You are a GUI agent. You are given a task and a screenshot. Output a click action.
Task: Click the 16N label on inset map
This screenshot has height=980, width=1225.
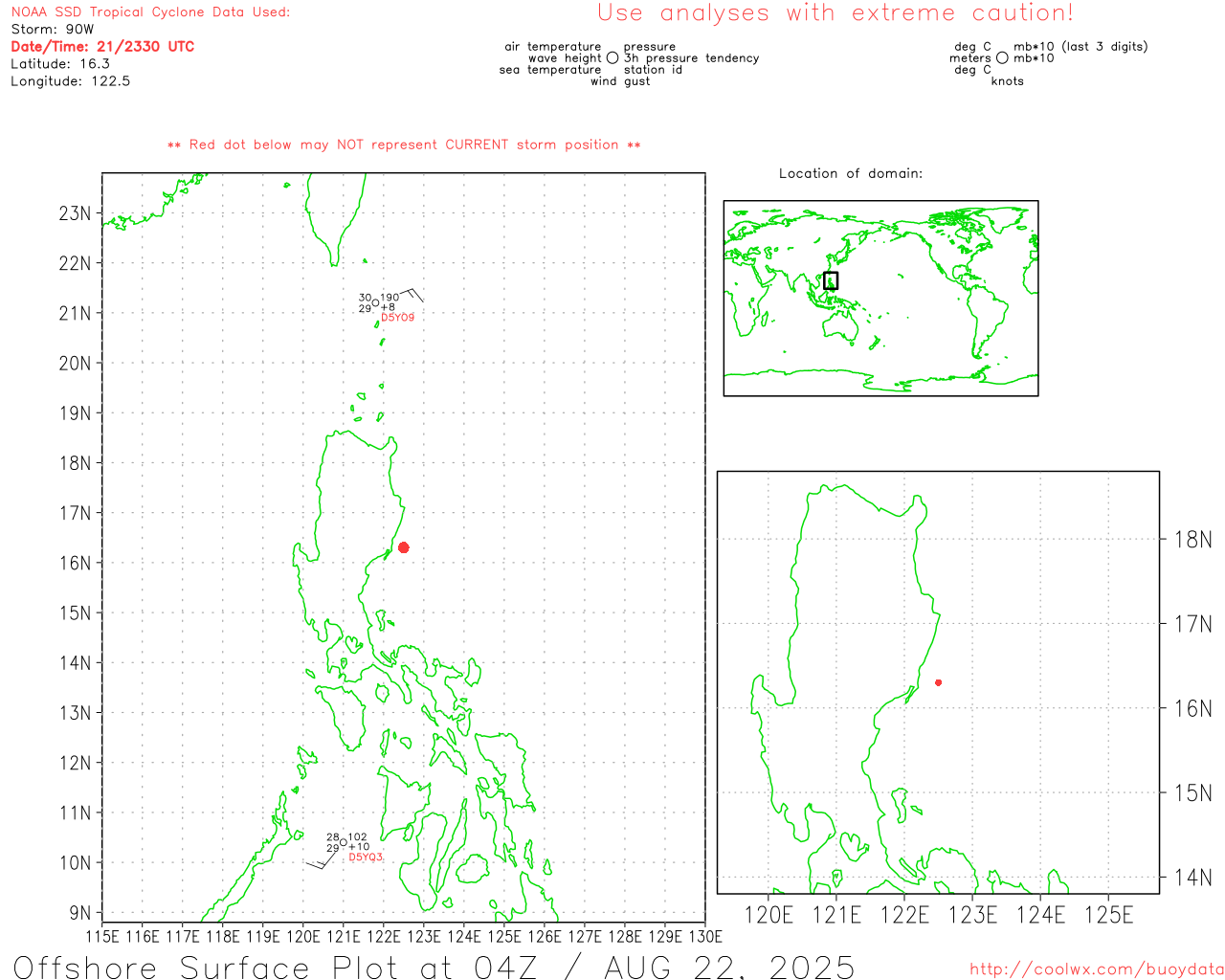(1192, 708)
